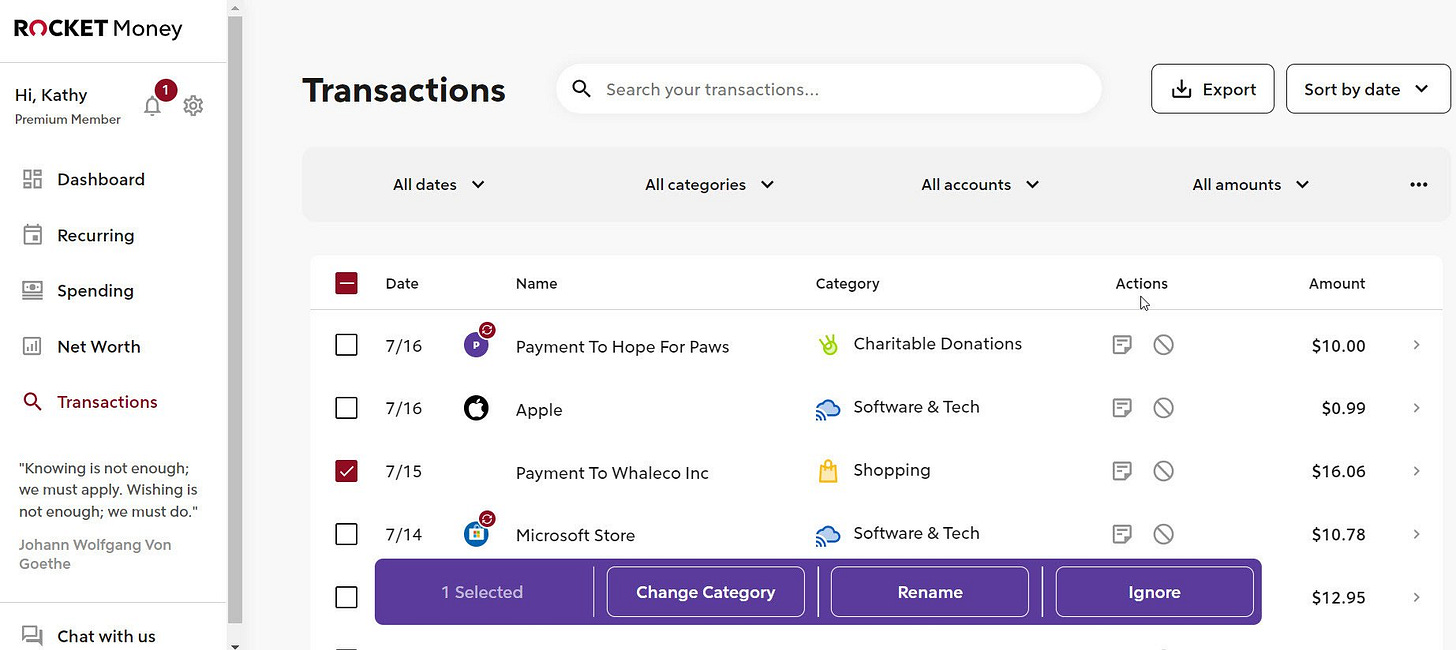Viewport: 1456px width, 650px height.
Task: Click the Microsoft Store merchant icon
Action: tap(477, 533)
